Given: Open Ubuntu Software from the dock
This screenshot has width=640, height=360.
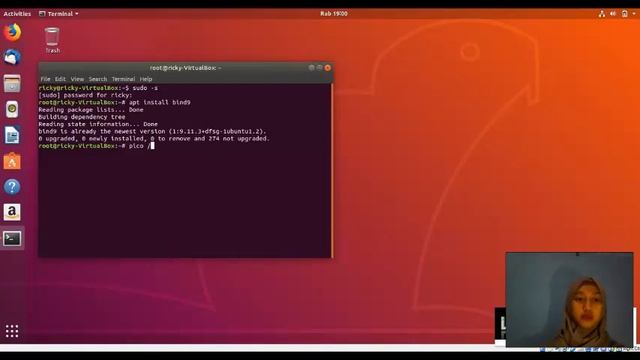Looking at the screenshot, I should click(x=12, y=161).
